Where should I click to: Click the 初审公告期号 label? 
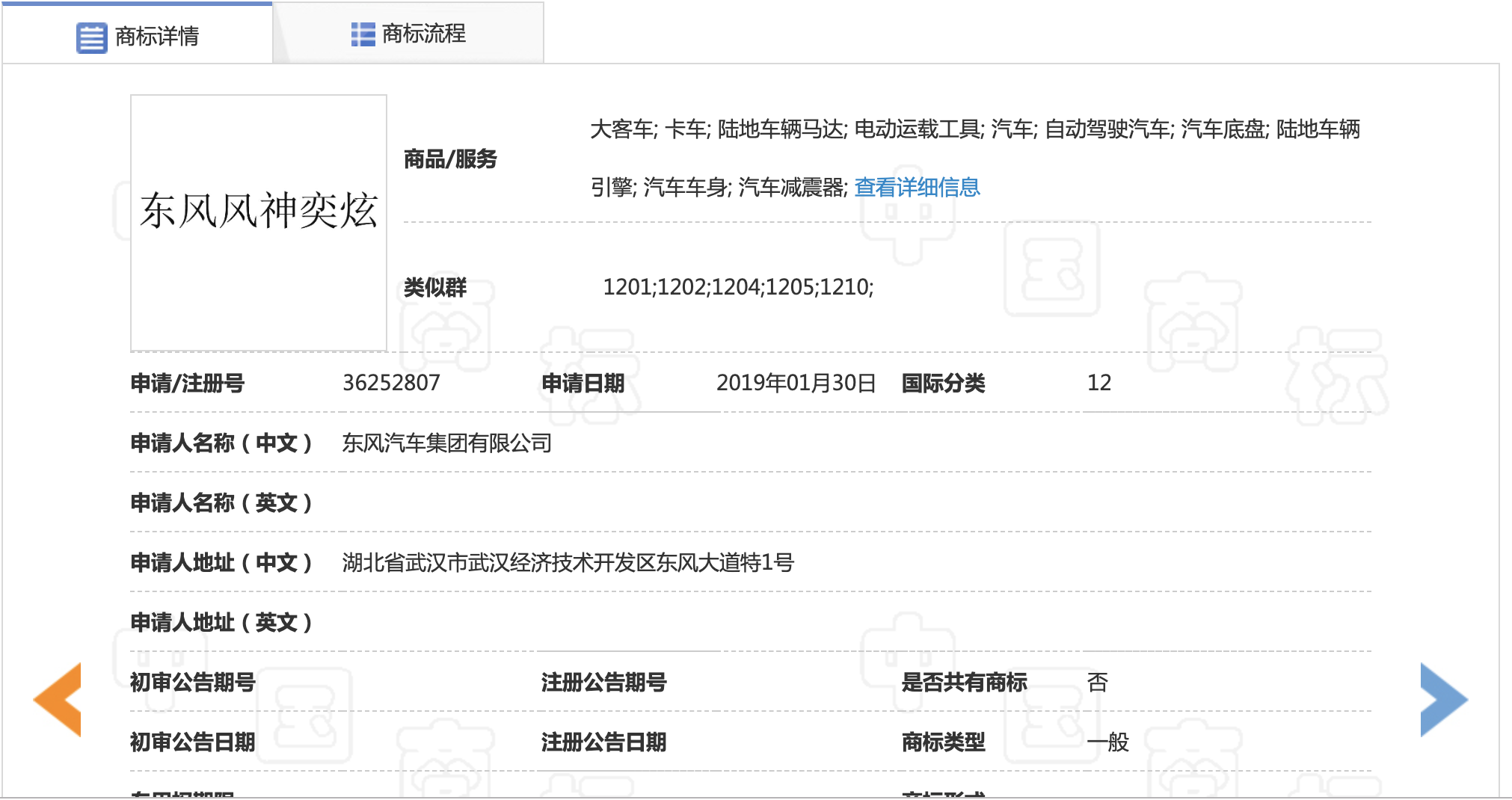pos(193,683)
